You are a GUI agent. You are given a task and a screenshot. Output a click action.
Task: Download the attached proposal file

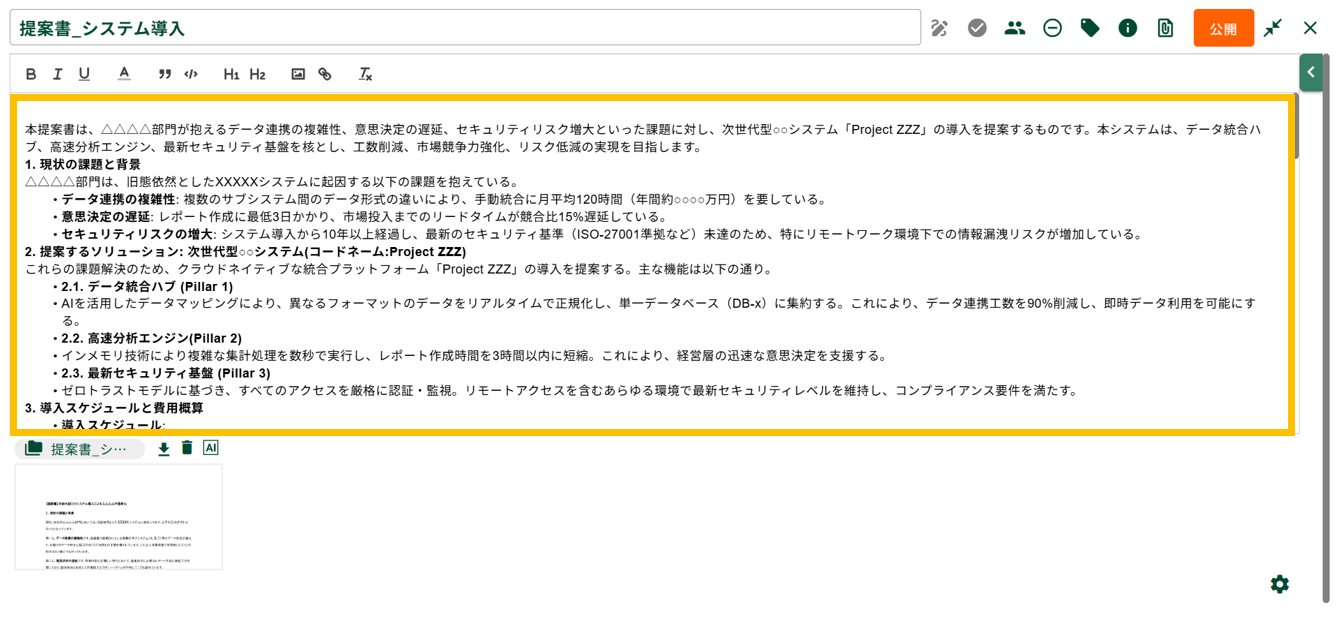(x=164, y=449)
